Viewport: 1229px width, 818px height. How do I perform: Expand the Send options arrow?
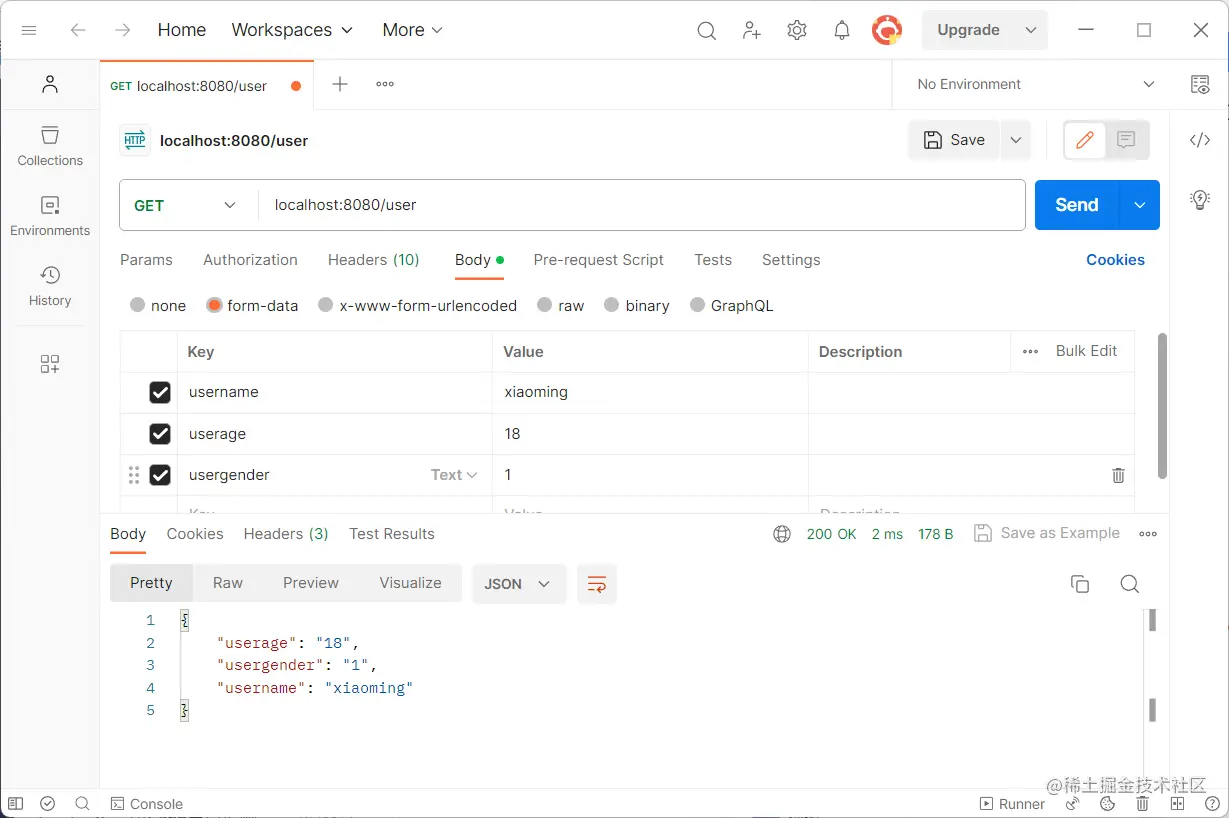(x=1140, y=205)
